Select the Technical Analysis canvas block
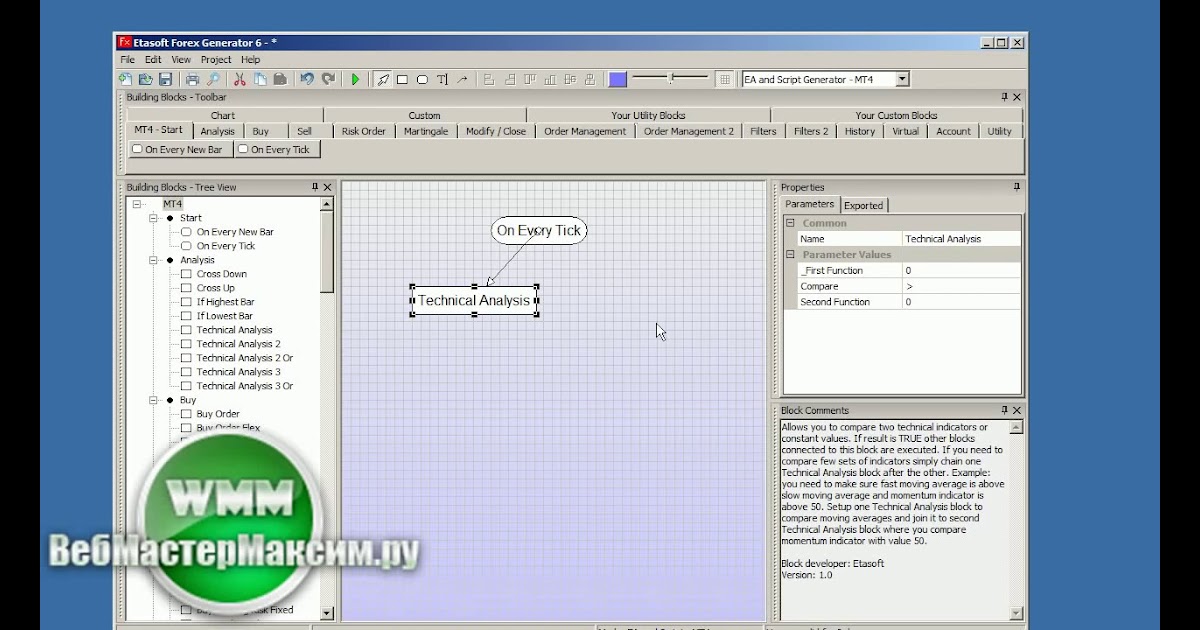The width and height of the screenshot is (1200, 630). click(474, 300)
